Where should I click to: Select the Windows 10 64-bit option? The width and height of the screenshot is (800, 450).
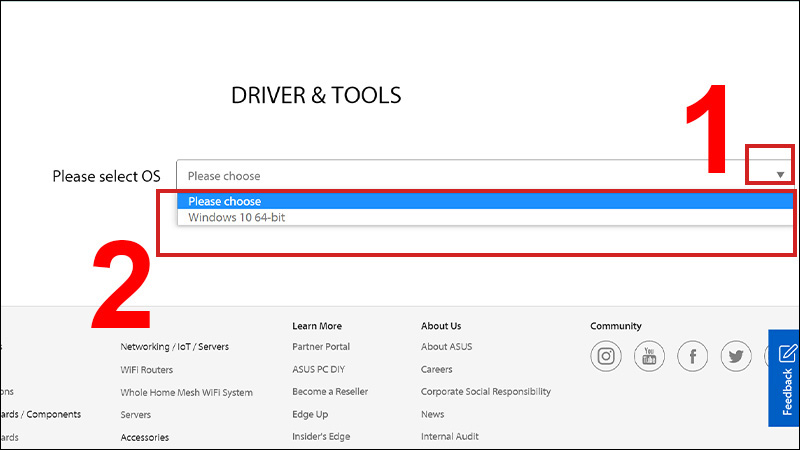[238, 217]
